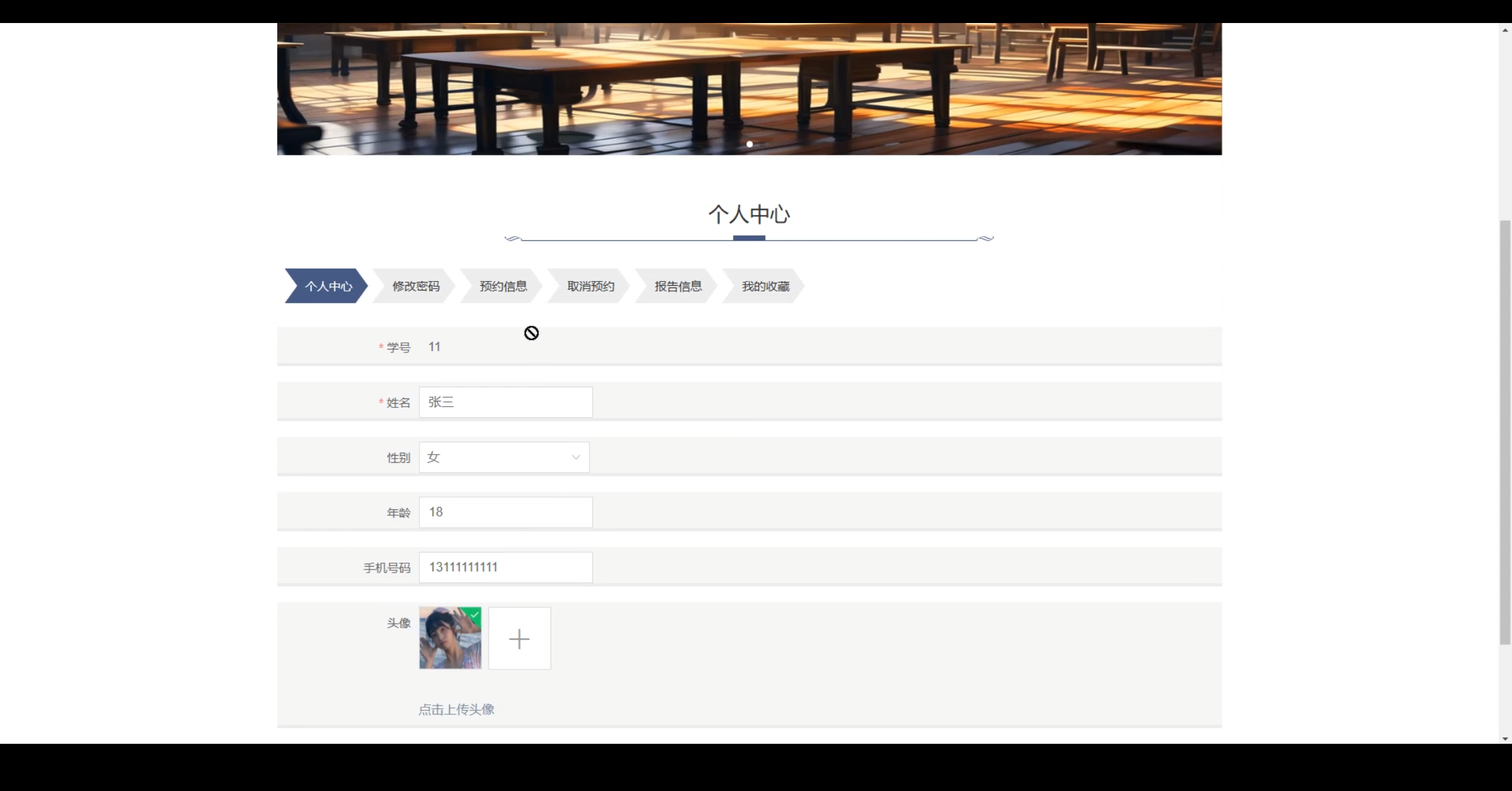
Task: Open 报告信息 from the navigation strip
Action: point(677,286)
